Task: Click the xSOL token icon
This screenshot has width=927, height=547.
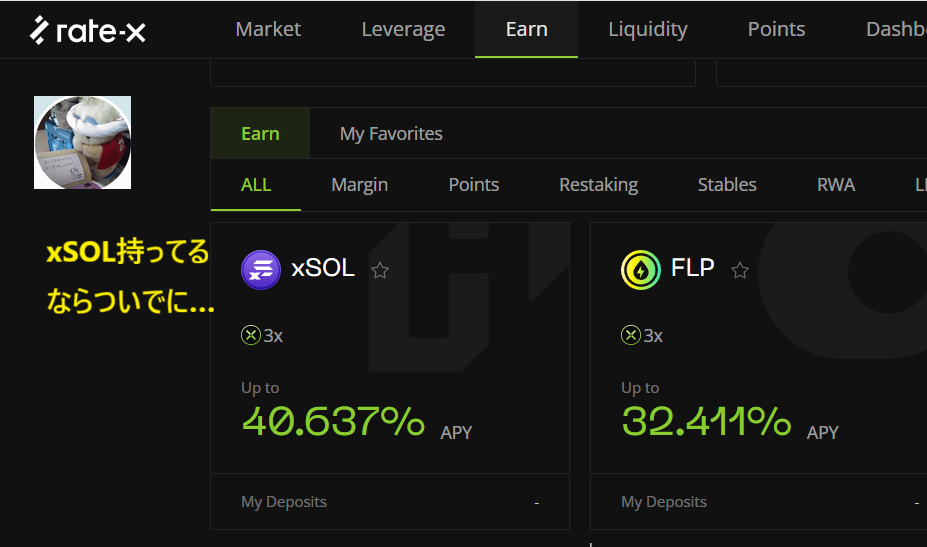Action: (261, 270)
